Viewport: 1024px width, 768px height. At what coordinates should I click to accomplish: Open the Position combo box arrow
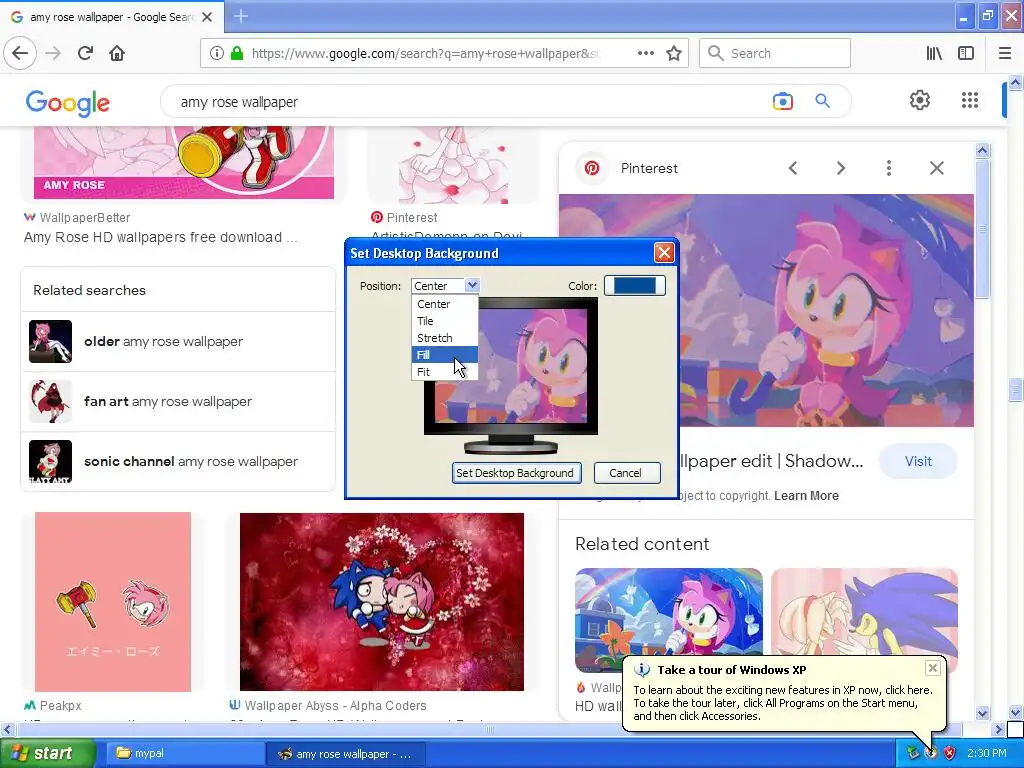[x=472, y=285]
